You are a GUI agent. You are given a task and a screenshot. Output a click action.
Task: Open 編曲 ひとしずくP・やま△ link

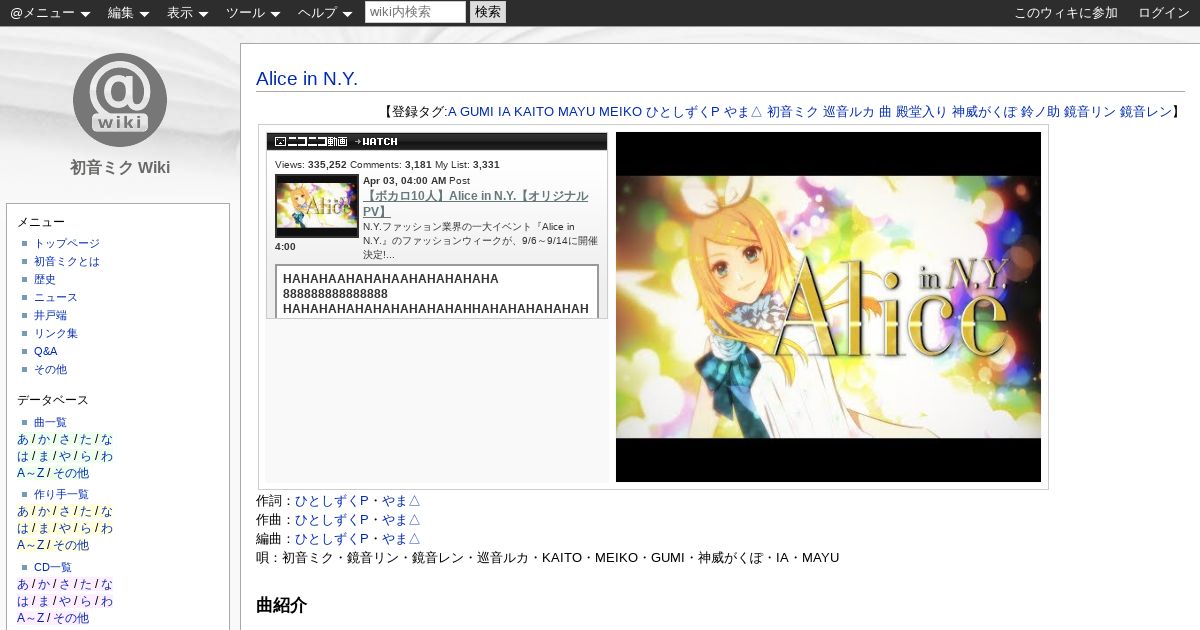[358, 538]
